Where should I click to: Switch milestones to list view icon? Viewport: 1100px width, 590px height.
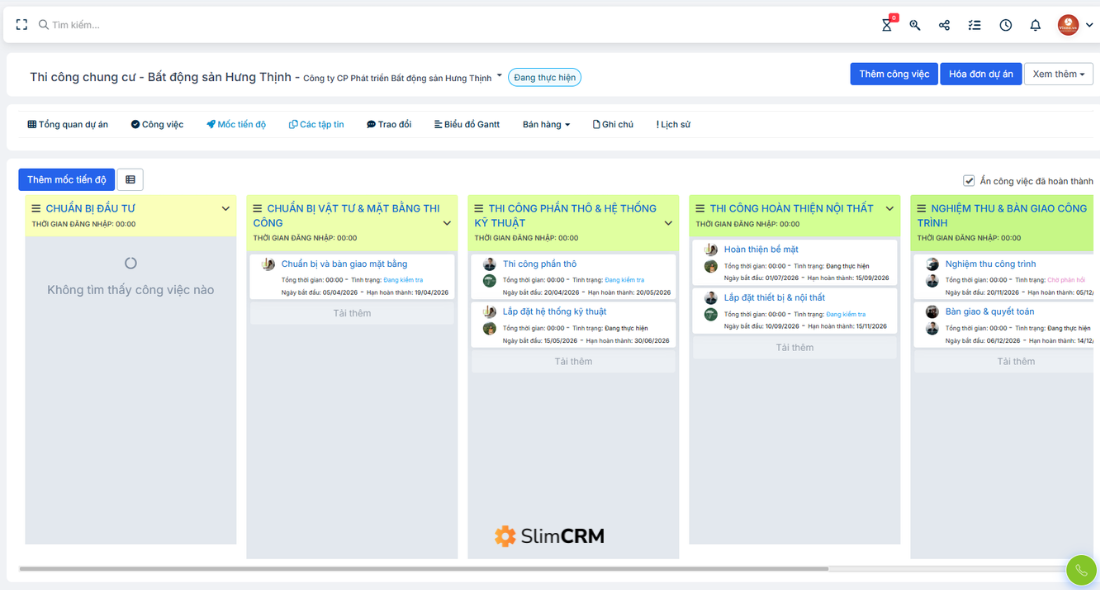130,180
